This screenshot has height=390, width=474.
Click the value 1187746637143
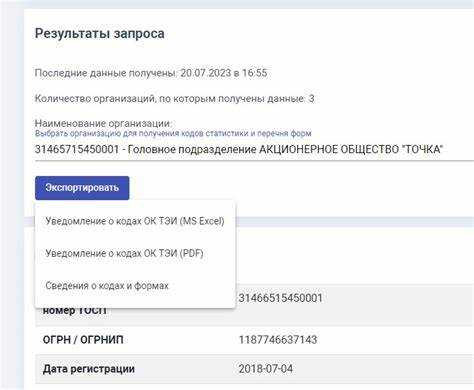tap(278, 340)
